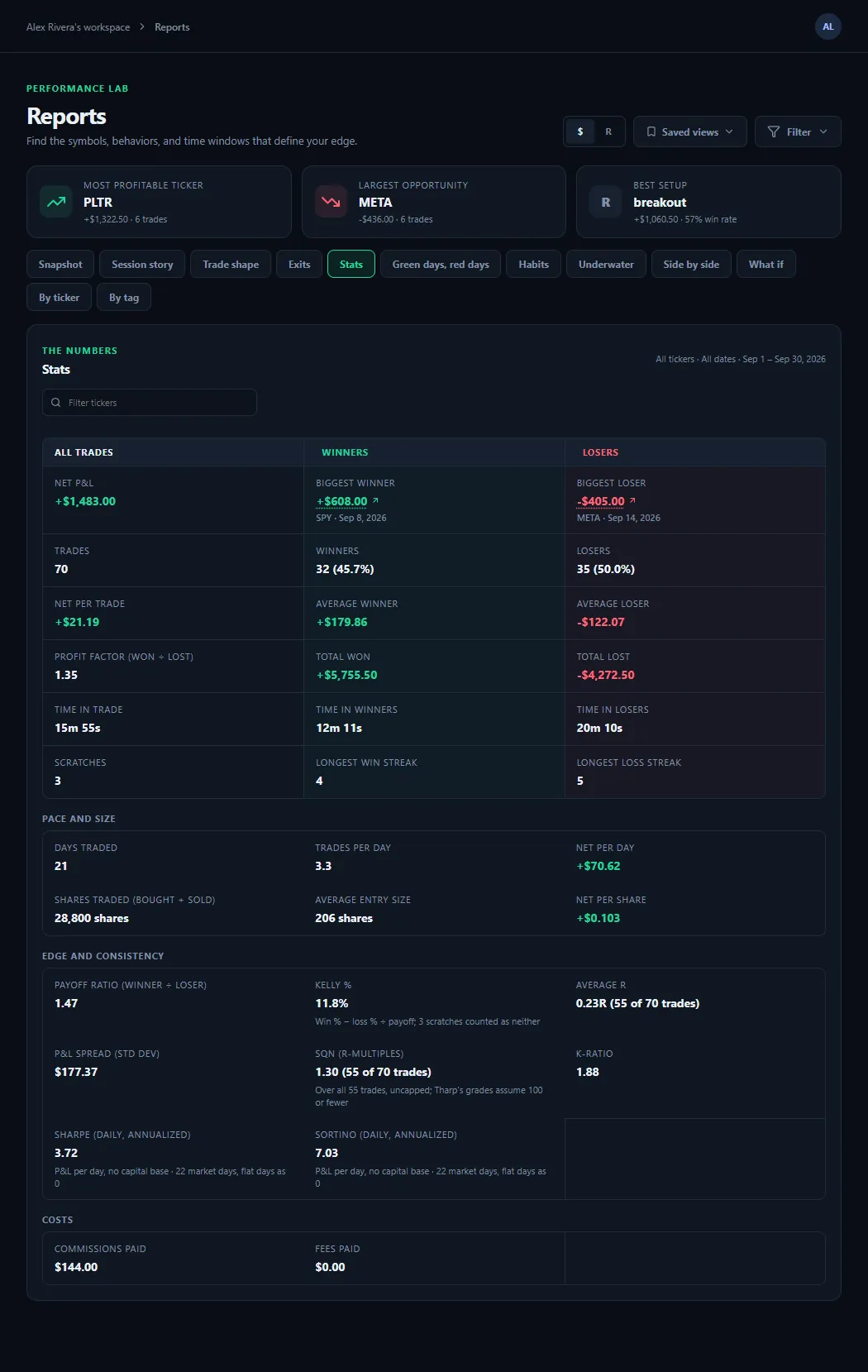
Task: Open the Best Setup breakout card
Action: pos(708,202)
